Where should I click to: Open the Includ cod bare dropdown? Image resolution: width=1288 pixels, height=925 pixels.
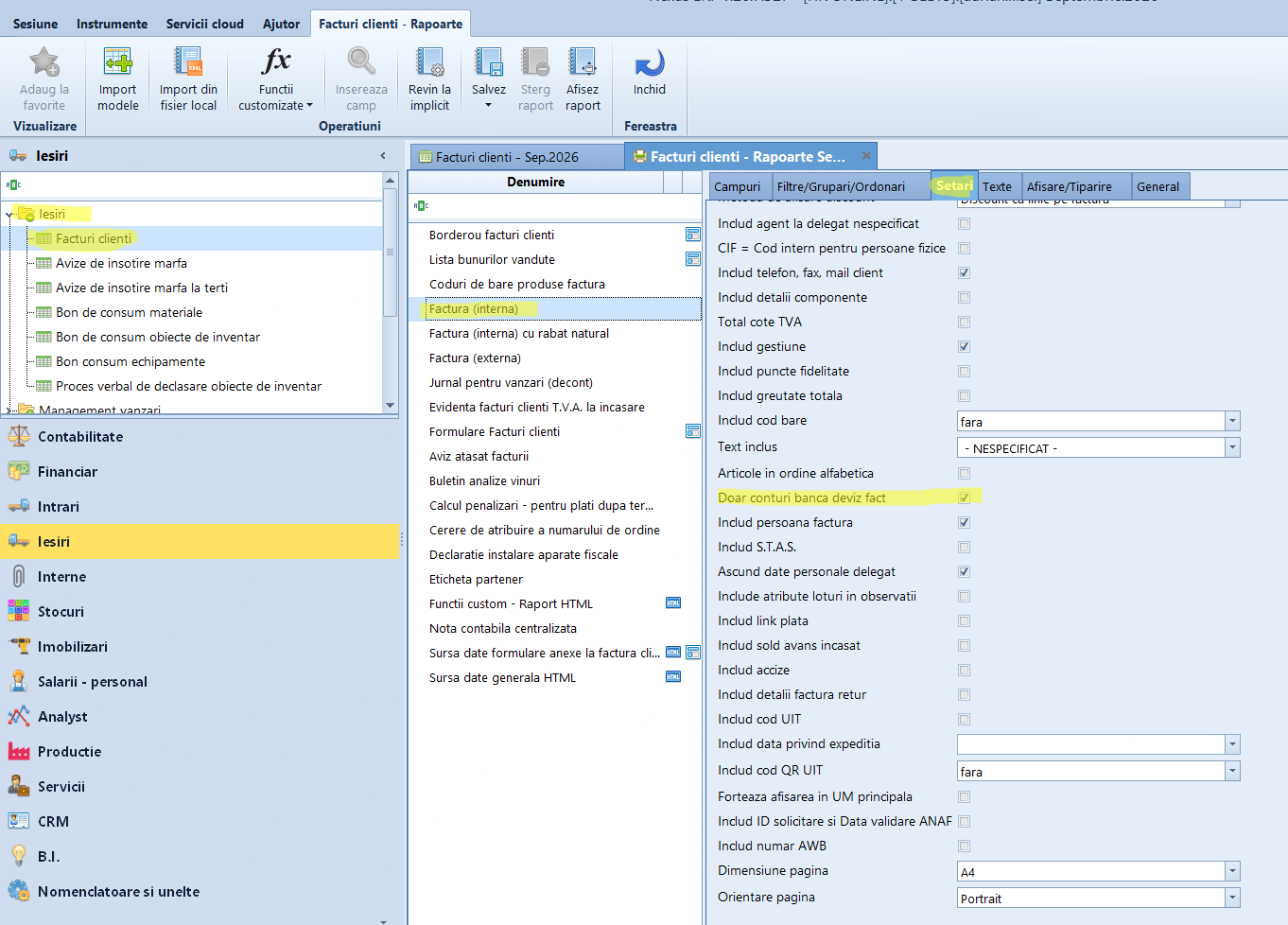pos(1232,422)
